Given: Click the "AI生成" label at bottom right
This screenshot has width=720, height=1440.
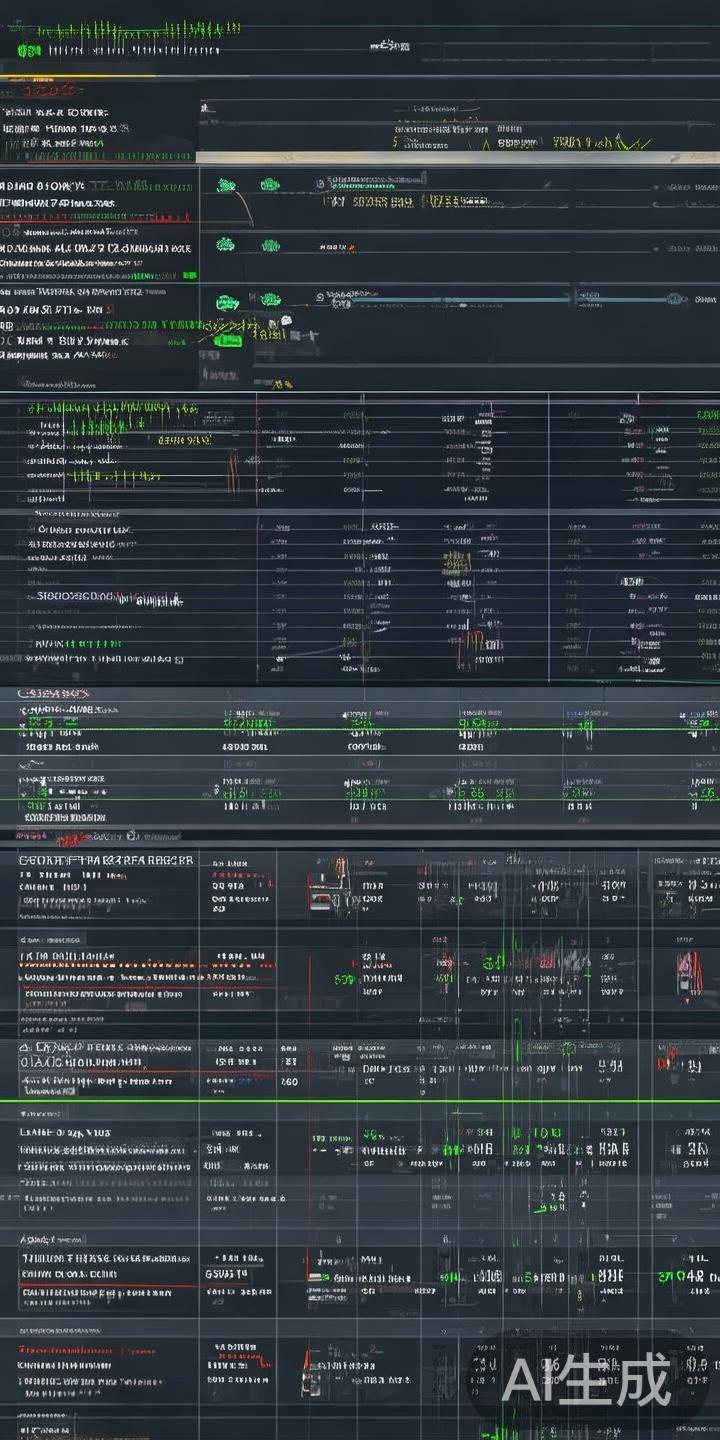Looking at the screenshot, I should pyautogui.click(x=586, y=1382).
